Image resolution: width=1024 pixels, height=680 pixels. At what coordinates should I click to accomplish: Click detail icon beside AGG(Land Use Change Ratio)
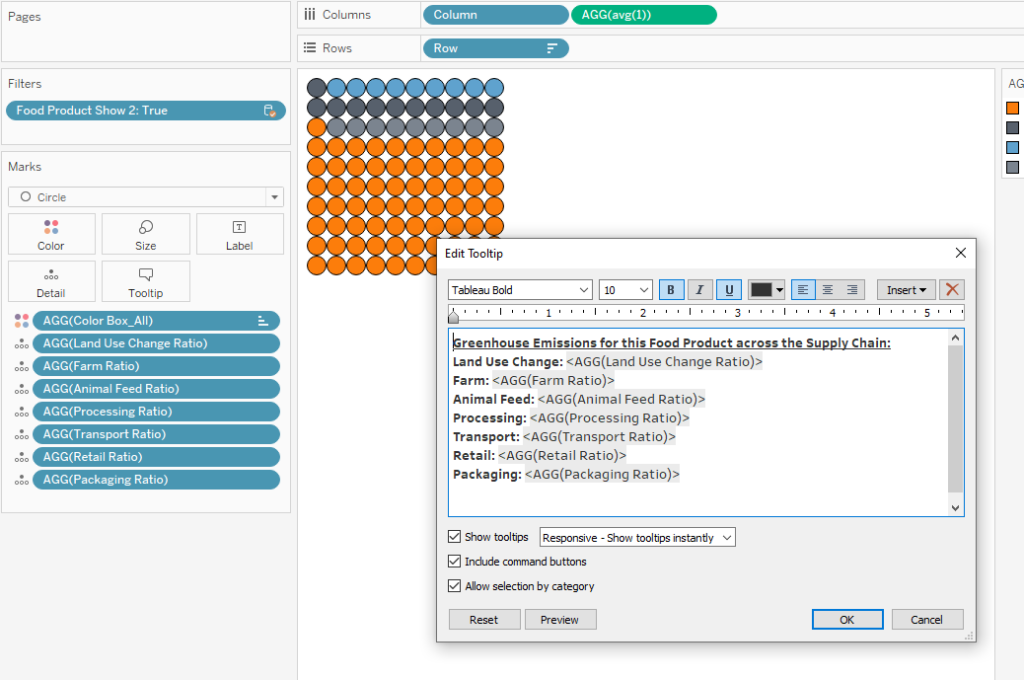coord(22,344)
